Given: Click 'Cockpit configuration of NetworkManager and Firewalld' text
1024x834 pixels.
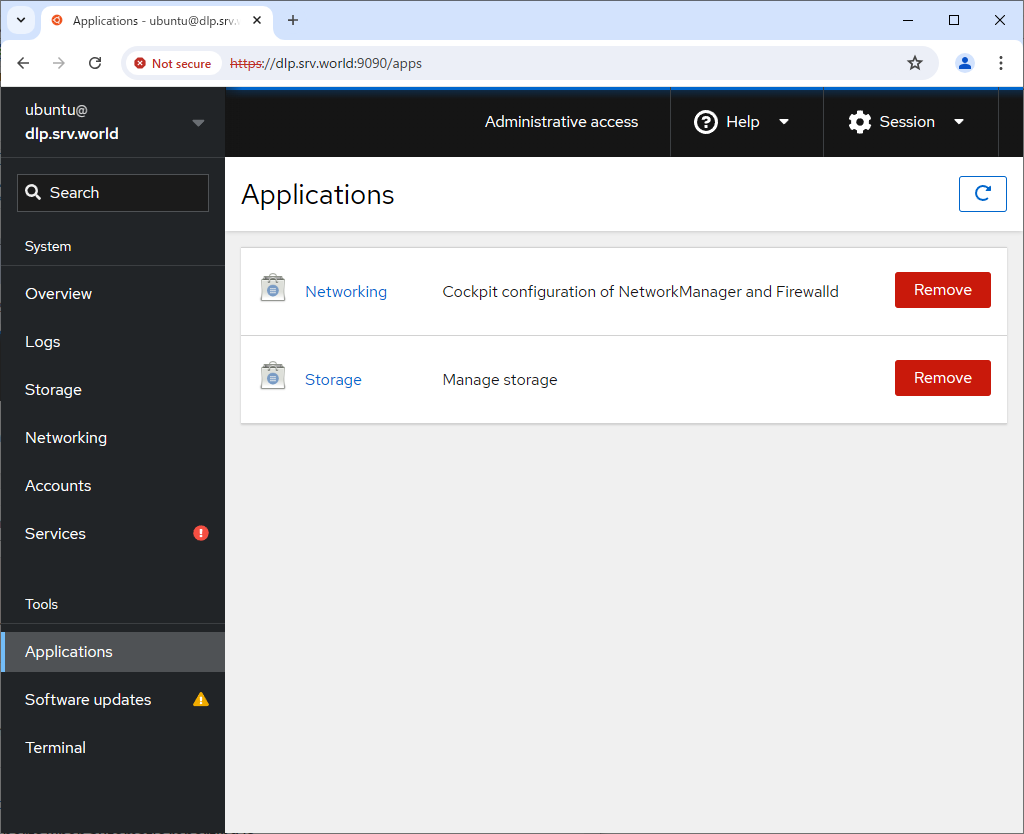Looking at the screenshot, I should pos(640,292).
